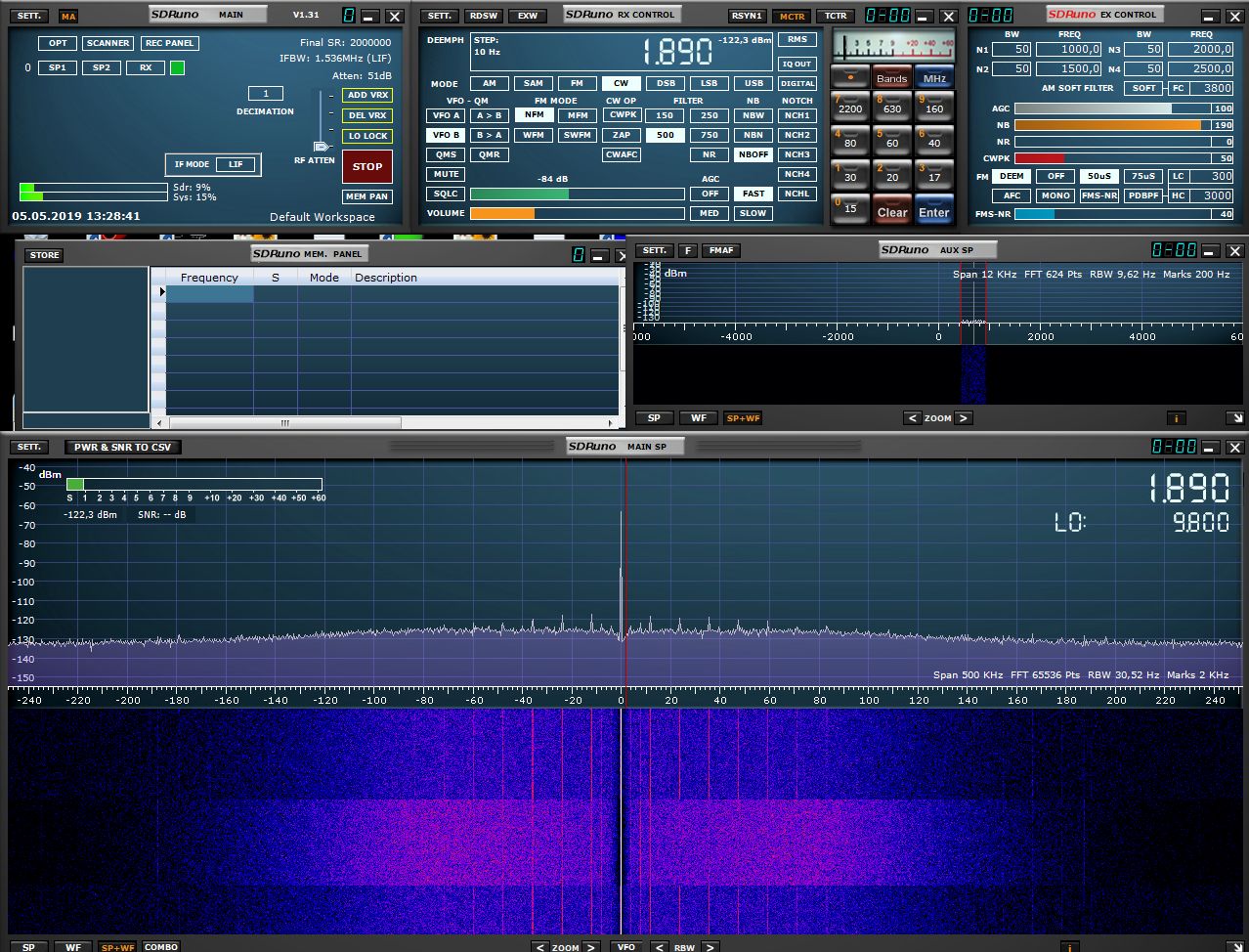
Task: Click the analog S-meter gauge
Action: (894, 46)
